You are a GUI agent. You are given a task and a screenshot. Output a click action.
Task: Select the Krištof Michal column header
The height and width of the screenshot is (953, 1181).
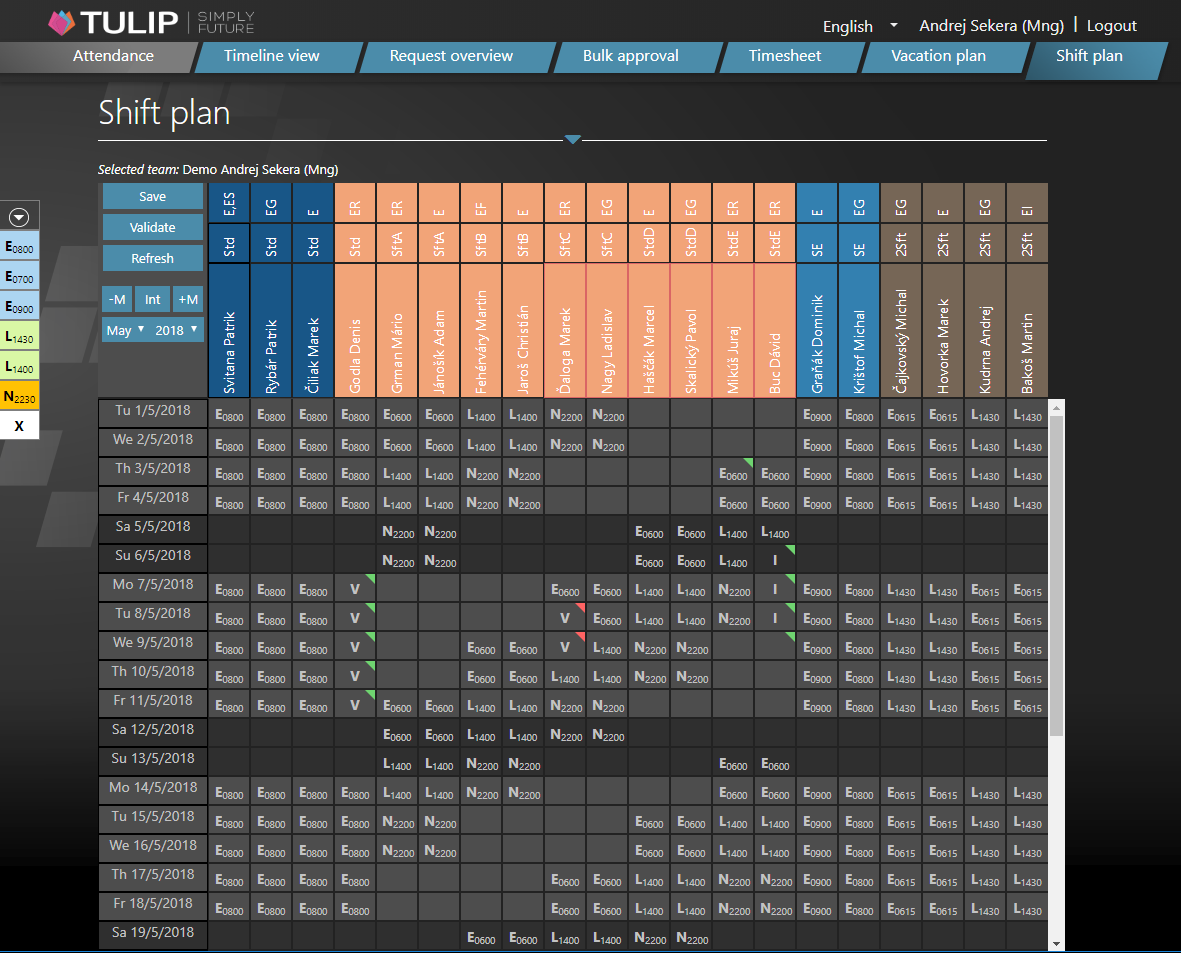[x=859, y=330]
